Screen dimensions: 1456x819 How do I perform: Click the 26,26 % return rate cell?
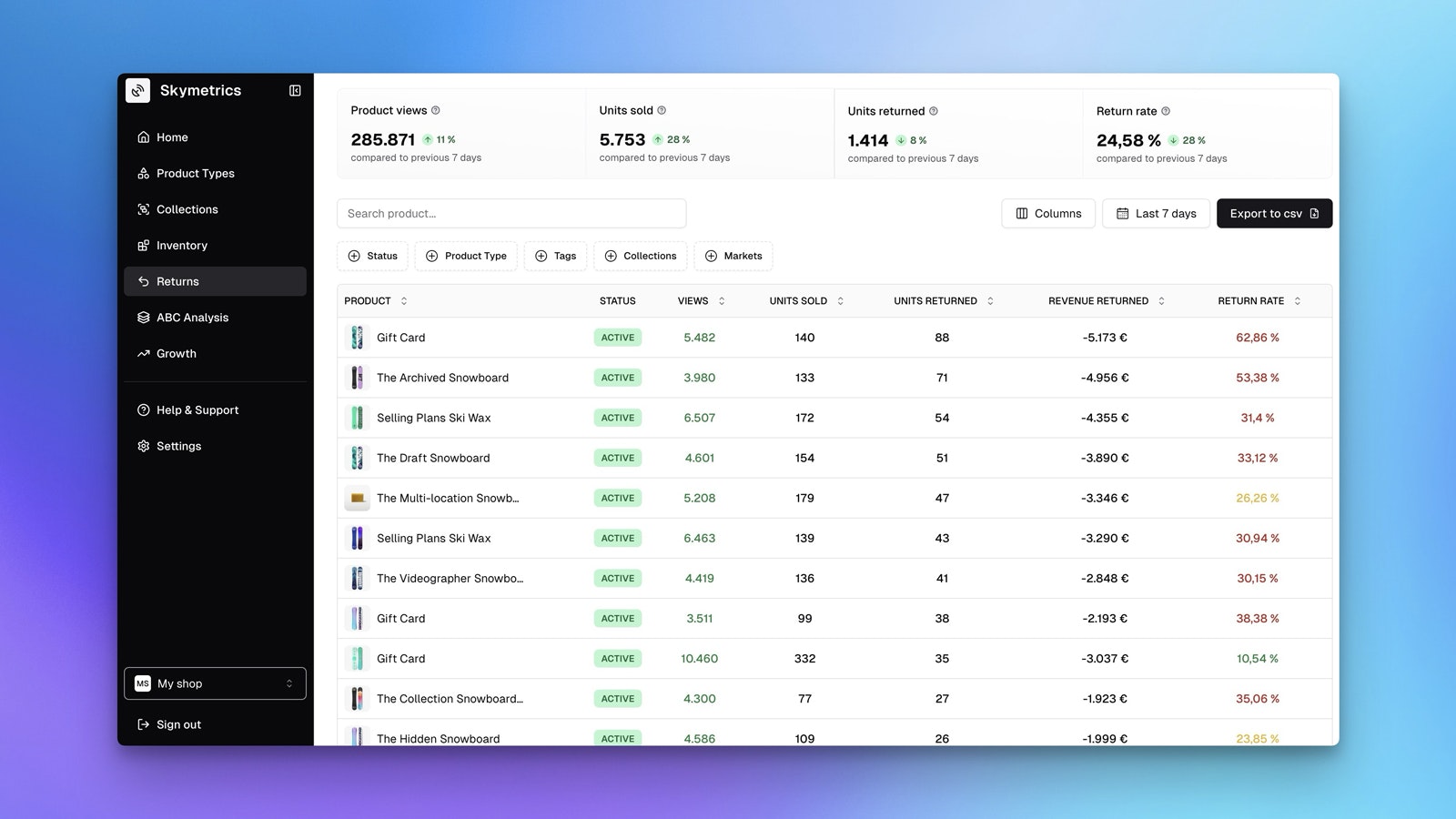pos(1258,498)
